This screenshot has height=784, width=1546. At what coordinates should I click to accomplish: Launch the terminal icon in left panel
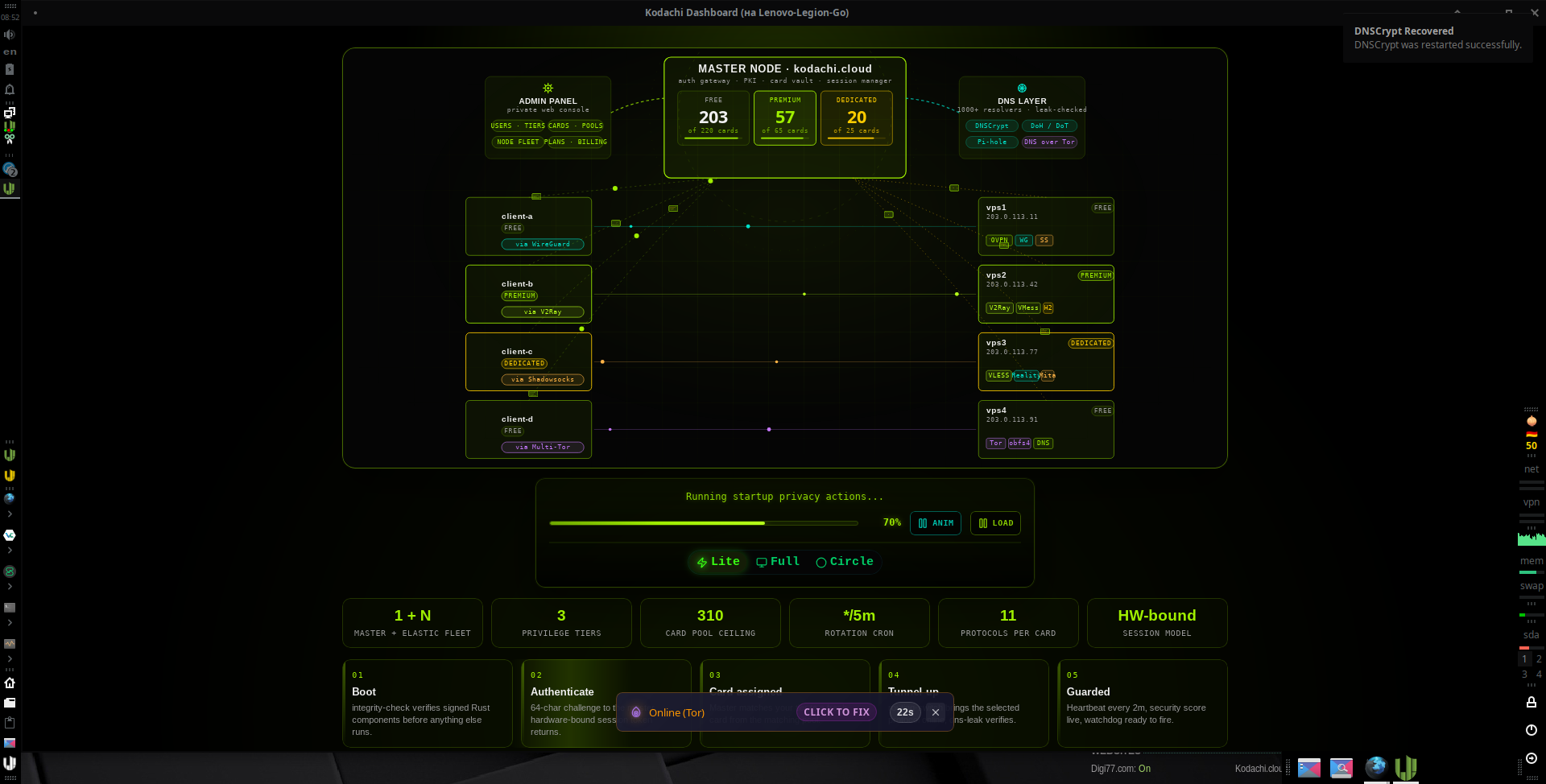(10, 608)
